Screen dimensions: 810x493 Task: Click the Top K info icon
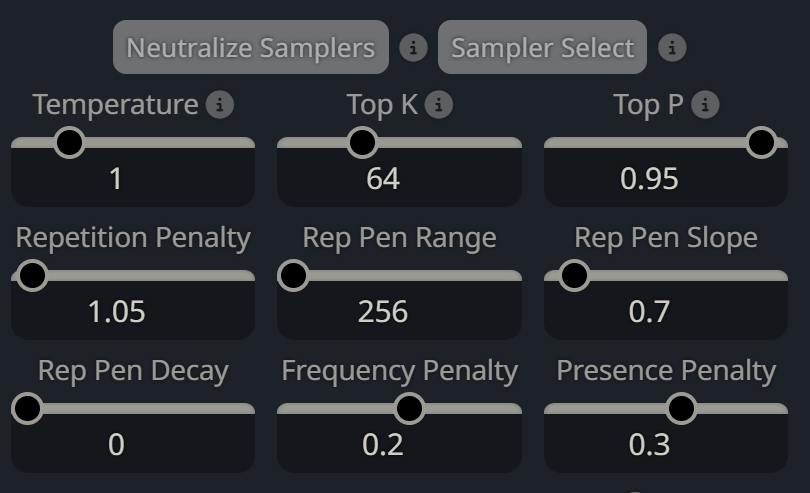[439, 105]
